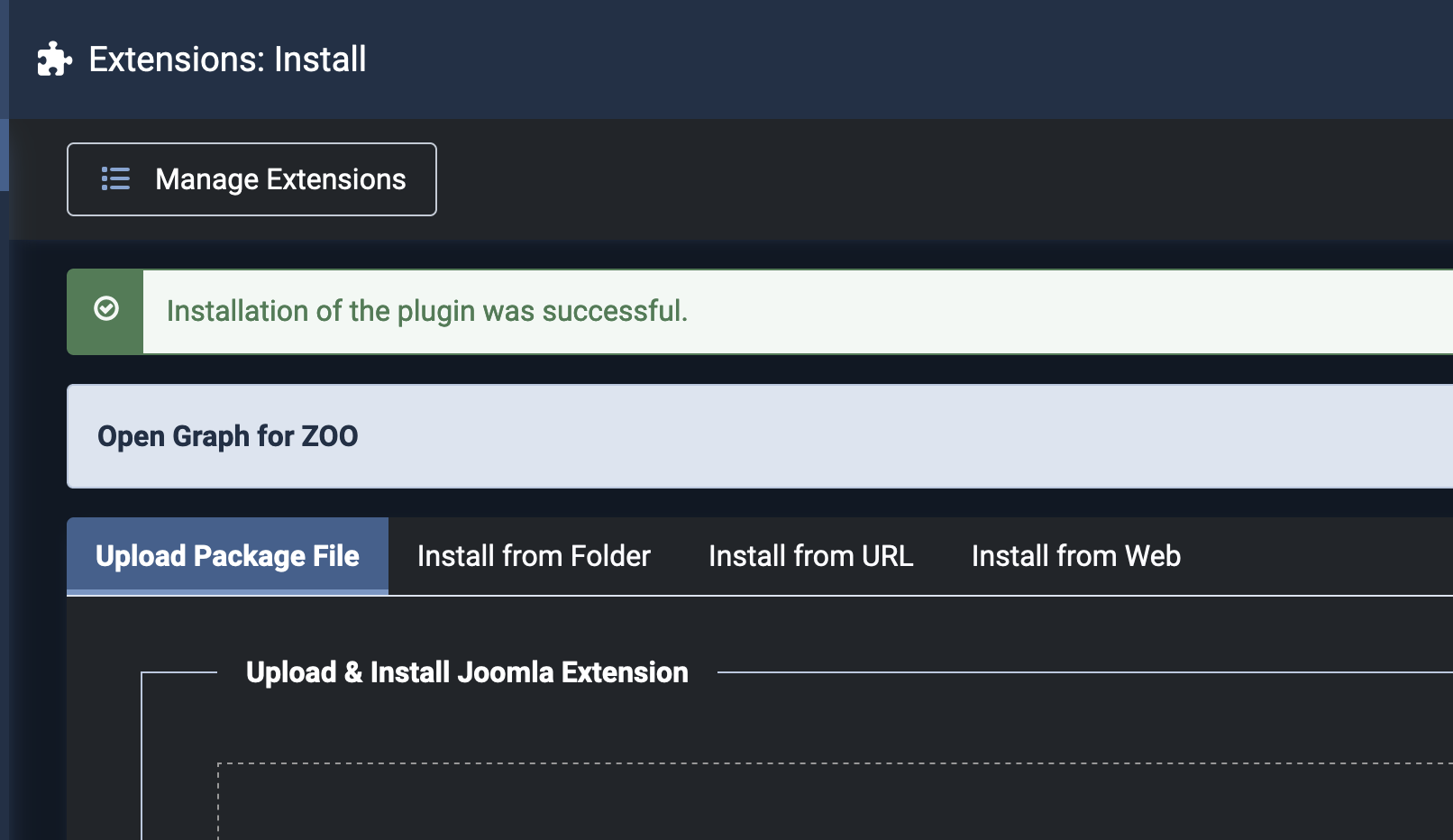The width and height of the screenshot is (1453, 840).
Task: Click the puzzle piece Extensions icon
Action: (x=54, y=59)
